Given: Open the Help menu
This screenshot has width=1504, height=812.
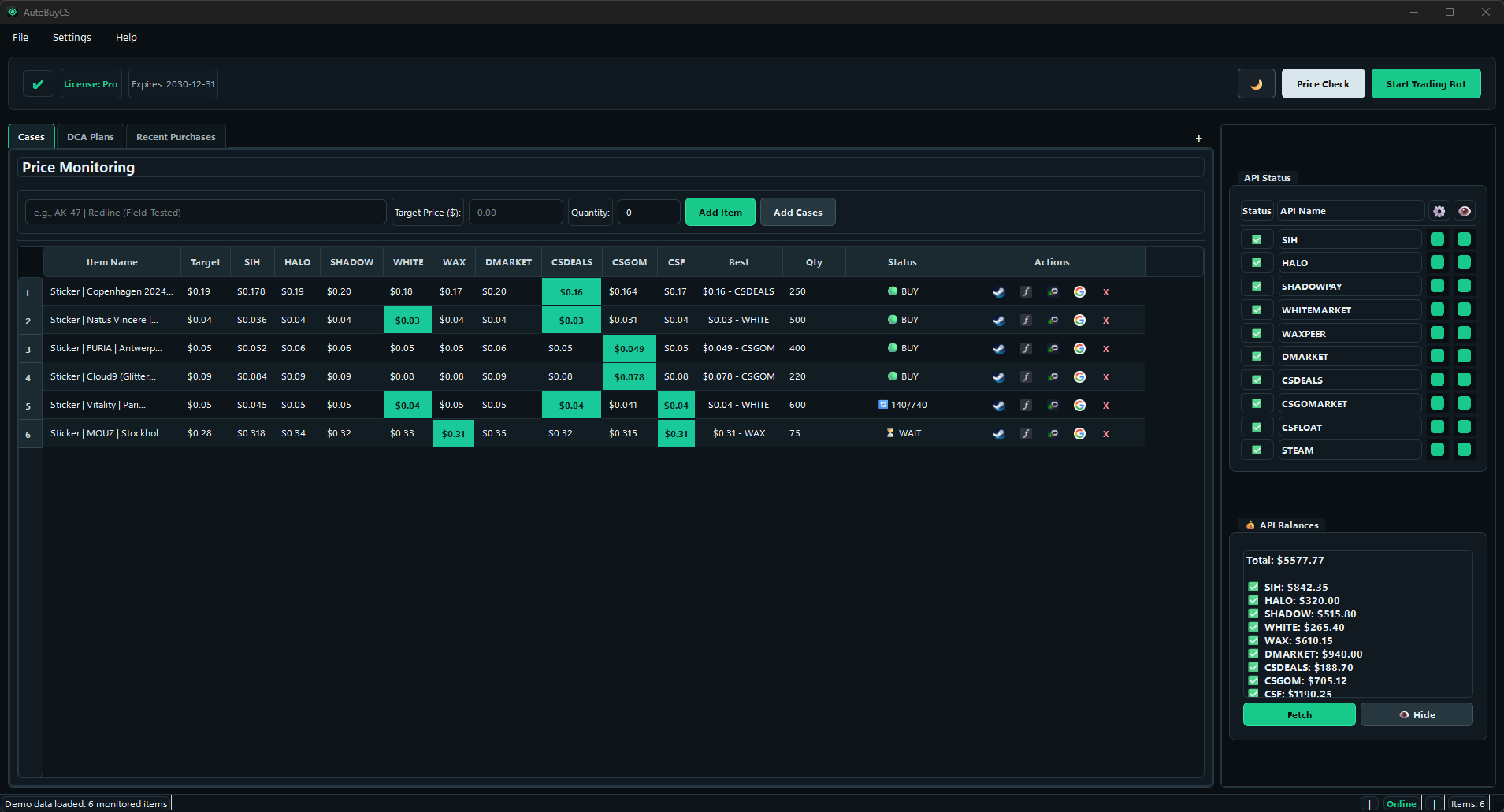Looking at the screenshot, I should pyautogui.click(x=126, y=37).
